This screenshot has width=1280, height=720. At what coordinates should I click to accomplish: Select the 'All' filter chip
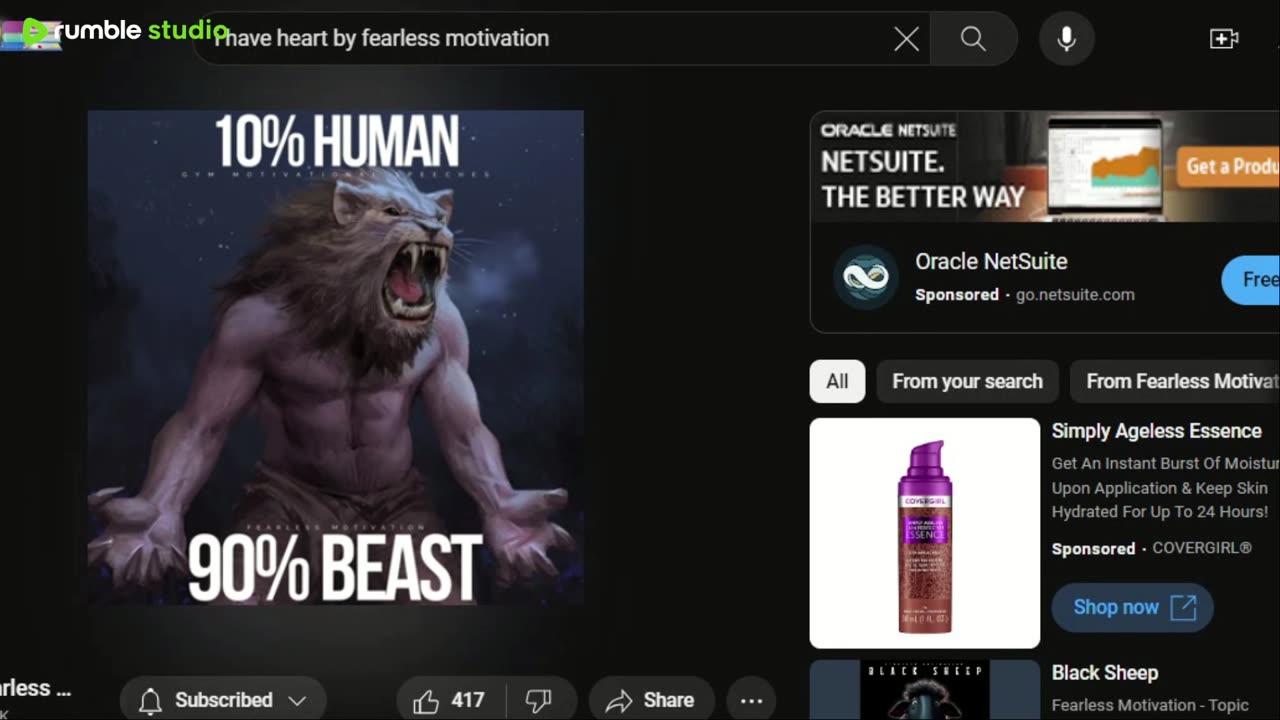837,381
